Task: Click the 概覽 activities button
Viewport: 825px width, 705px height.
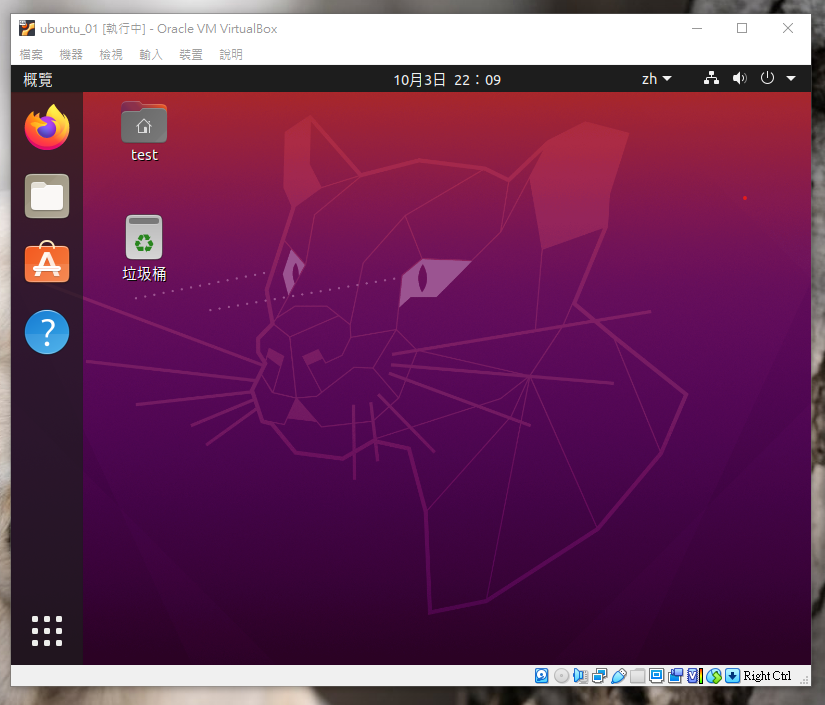Action: point(38,79)
